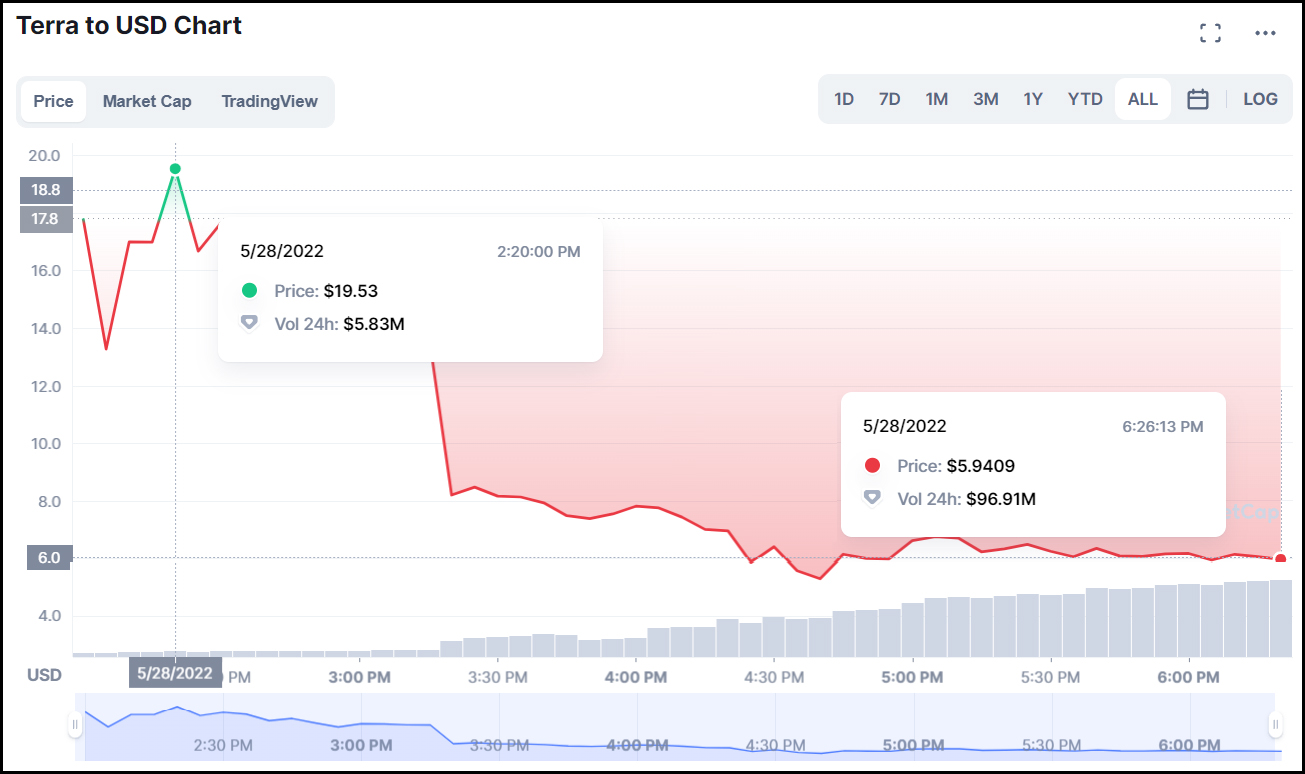Set the range to YTD
Viewport: 1305px width, 774px height.
coord(1085,99)
